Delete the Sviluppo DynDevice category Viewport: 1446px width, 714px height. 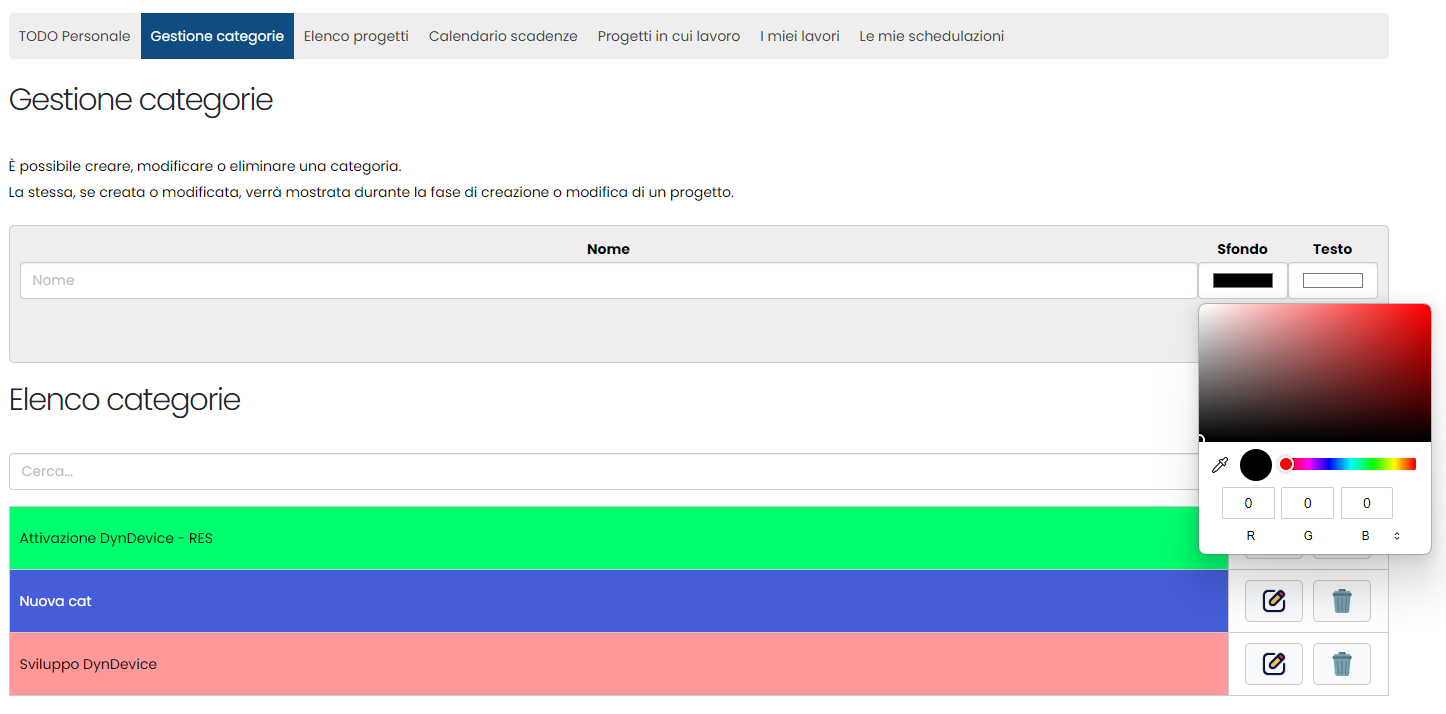click(x=1341, y=664)
